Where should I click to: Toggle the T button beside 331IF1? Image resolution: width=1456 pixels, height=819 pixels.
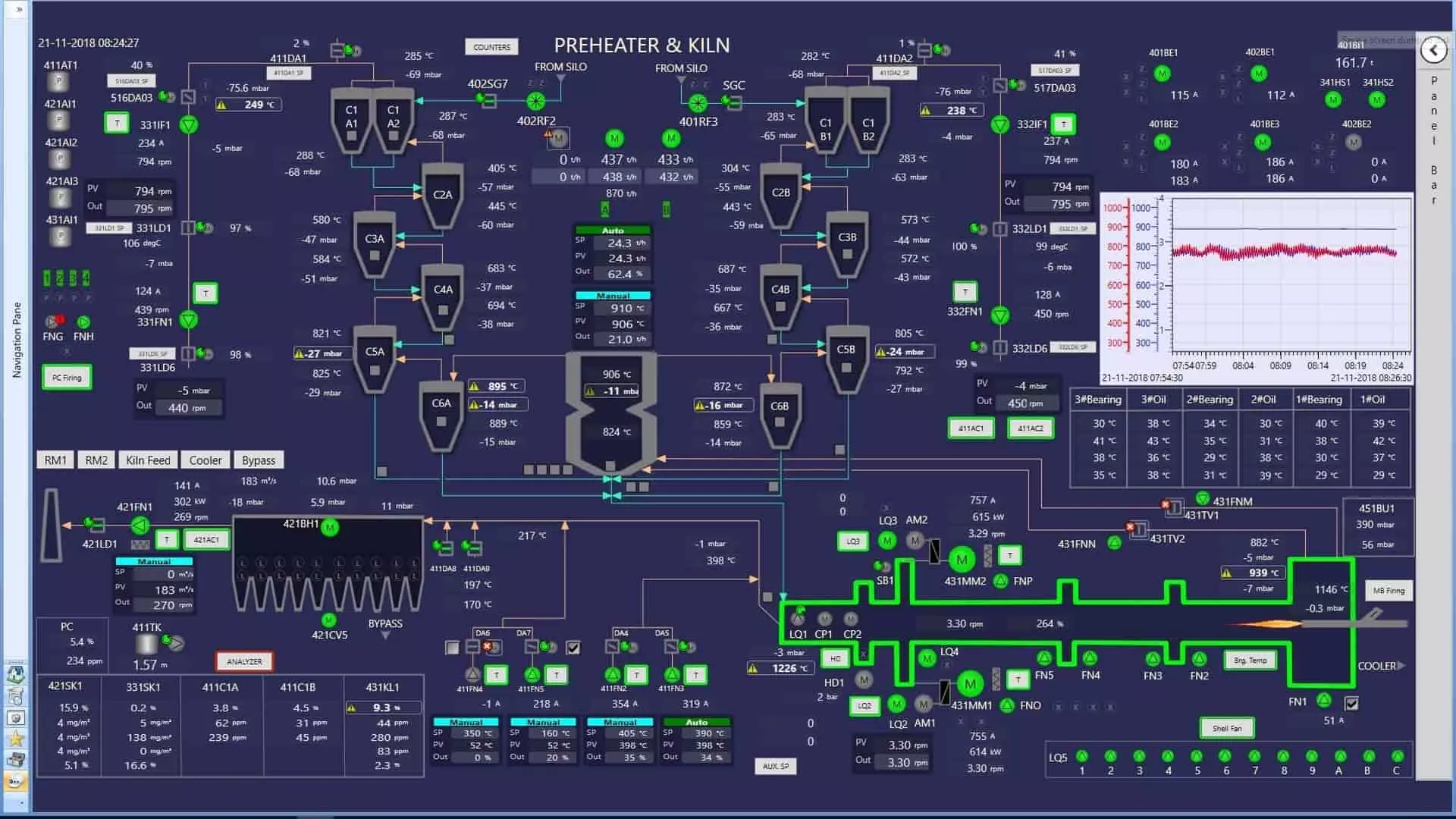pos(117,123)
